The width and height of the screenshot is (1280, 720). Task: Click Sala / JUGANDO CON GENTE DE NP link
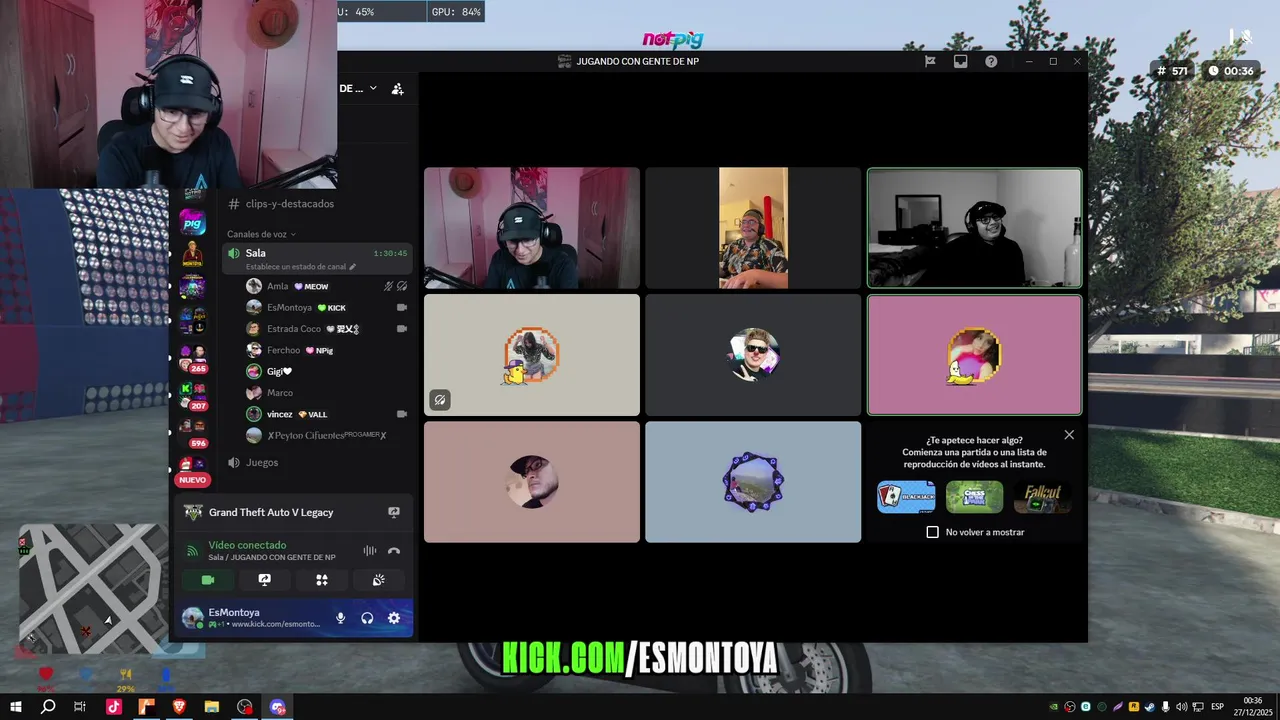point(272,557)
